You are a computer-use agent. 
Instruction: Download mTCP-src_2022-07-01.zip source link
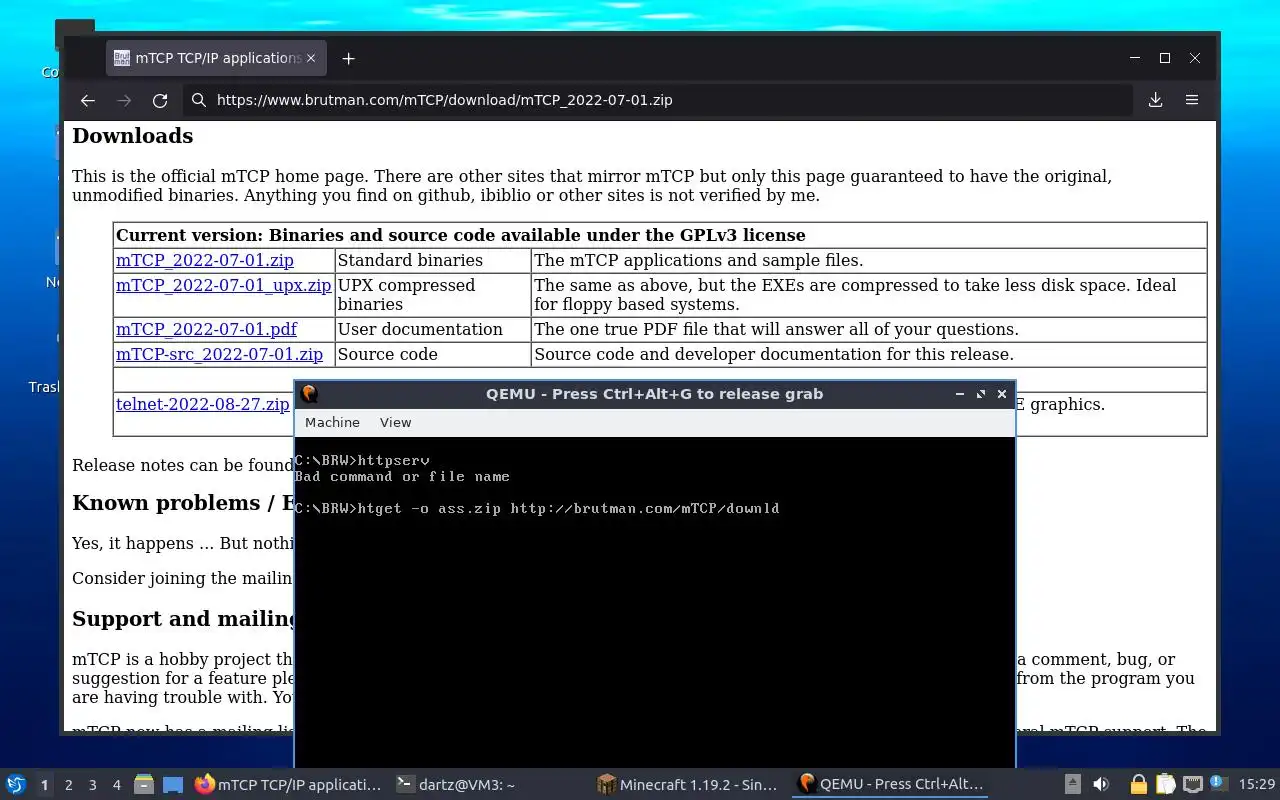pyautogui.click(x=219, y=354)
